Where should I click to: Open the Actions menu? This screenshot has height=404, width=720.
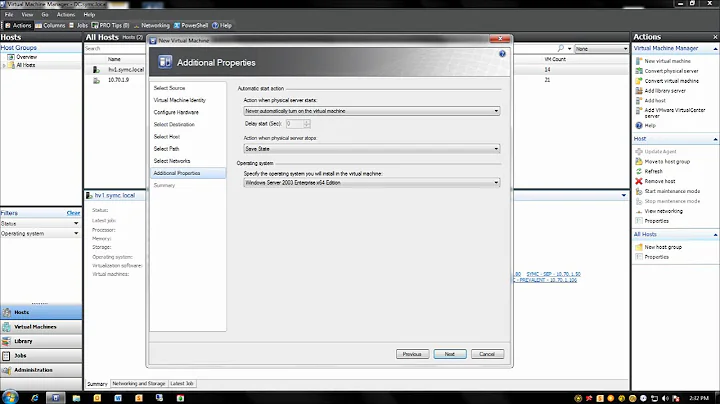pyautogui.click(x=66, y=15)
